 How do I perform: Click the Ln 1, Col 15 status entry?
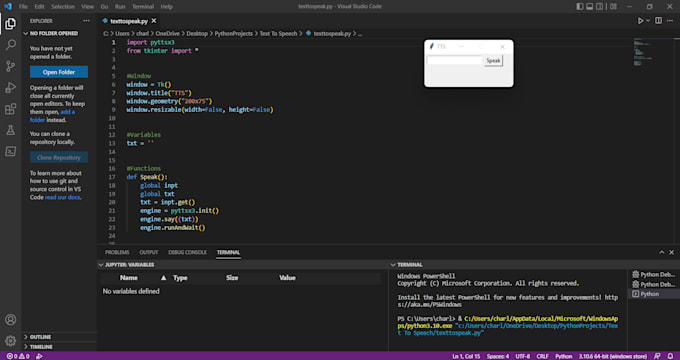[x=466, y=356]
